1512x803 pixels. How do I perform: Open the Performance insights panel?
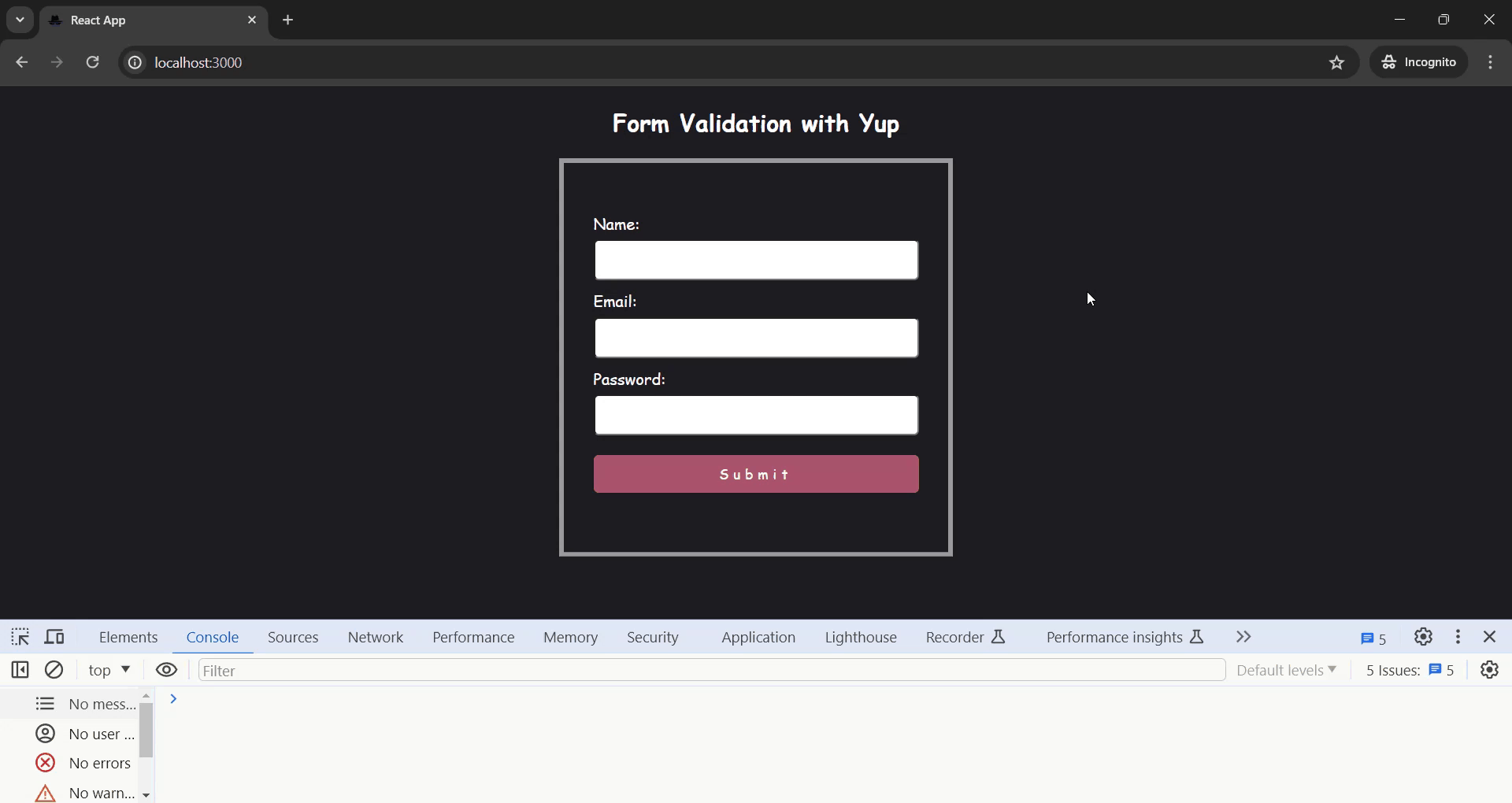(1125, 638)
